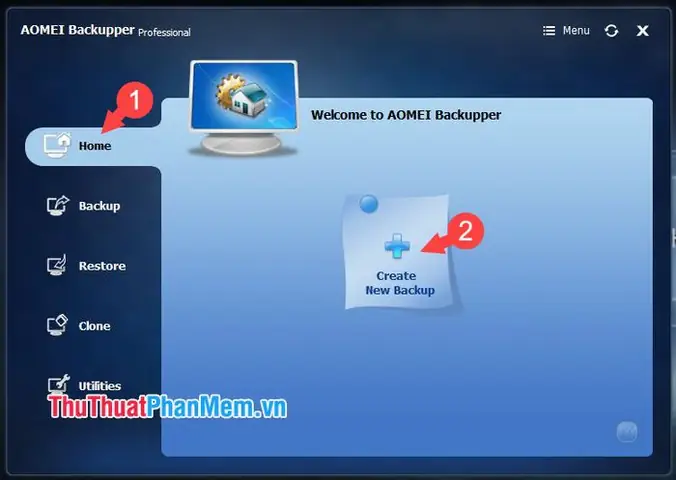Click the refresh arrows icon
Screen dimensions: 676x480
pos(611,31)
